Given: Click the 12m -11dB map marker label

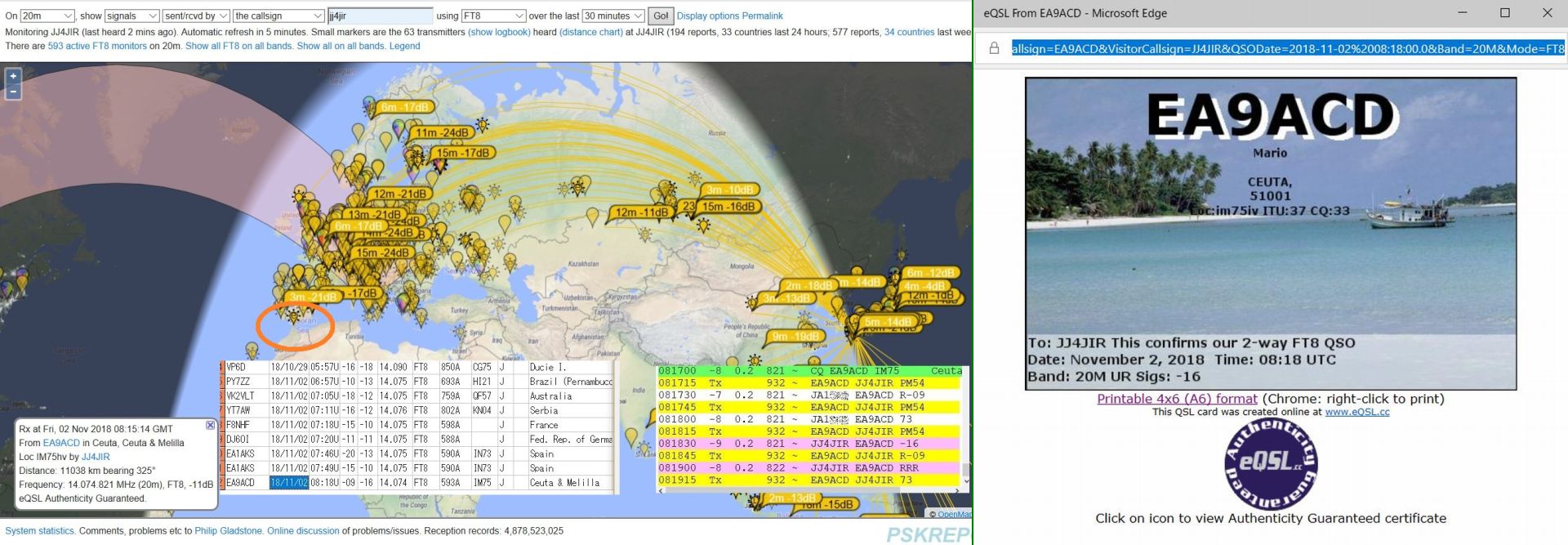Looking at the screenshot, I should [x=641, y=212].
